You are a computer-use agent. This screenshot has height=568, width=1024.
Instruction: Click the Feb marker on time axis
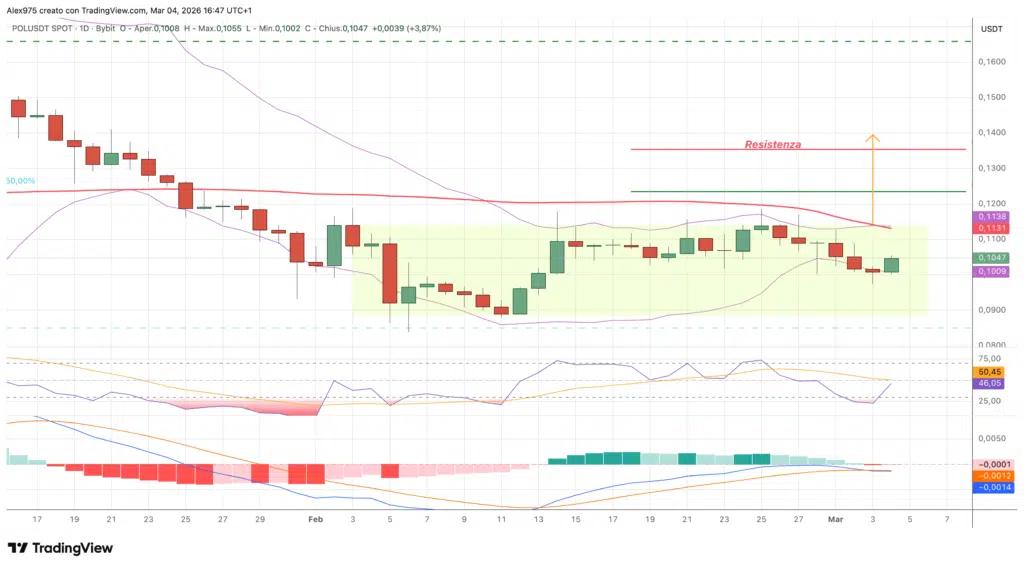coord(316,519)
